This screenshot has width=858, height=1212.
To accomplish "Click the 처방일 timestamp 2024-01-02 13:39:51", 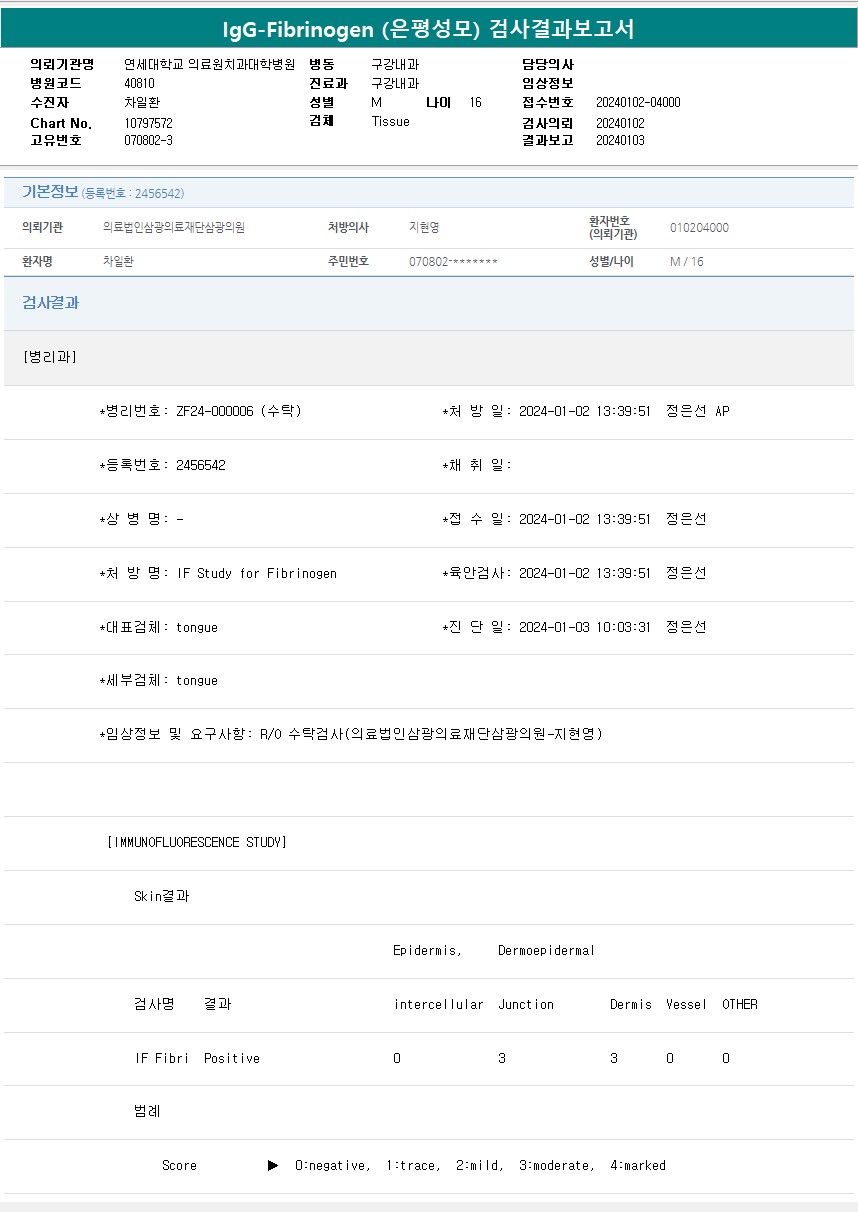I will [585, 411].
